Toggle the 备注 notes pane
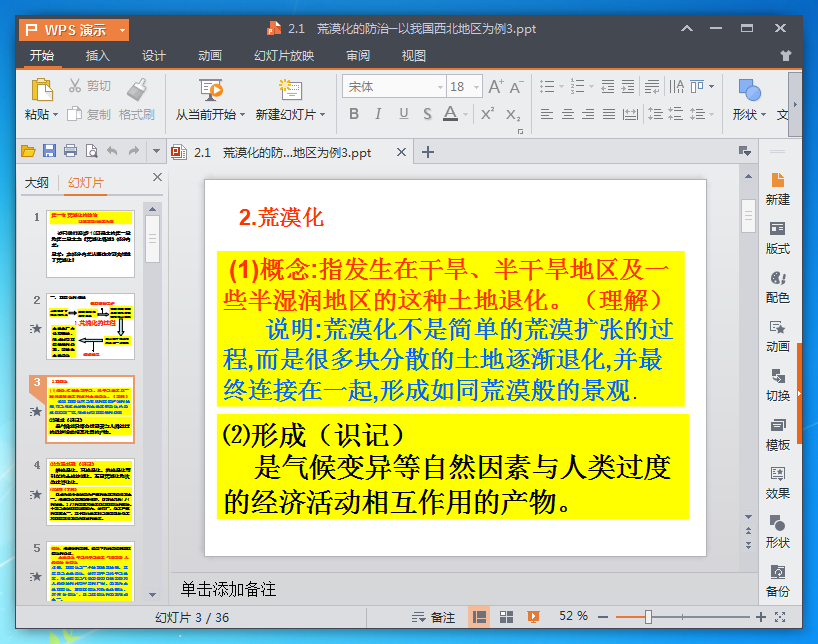The height and width of the screenshot is (644, 818). [x=433, y=617]
